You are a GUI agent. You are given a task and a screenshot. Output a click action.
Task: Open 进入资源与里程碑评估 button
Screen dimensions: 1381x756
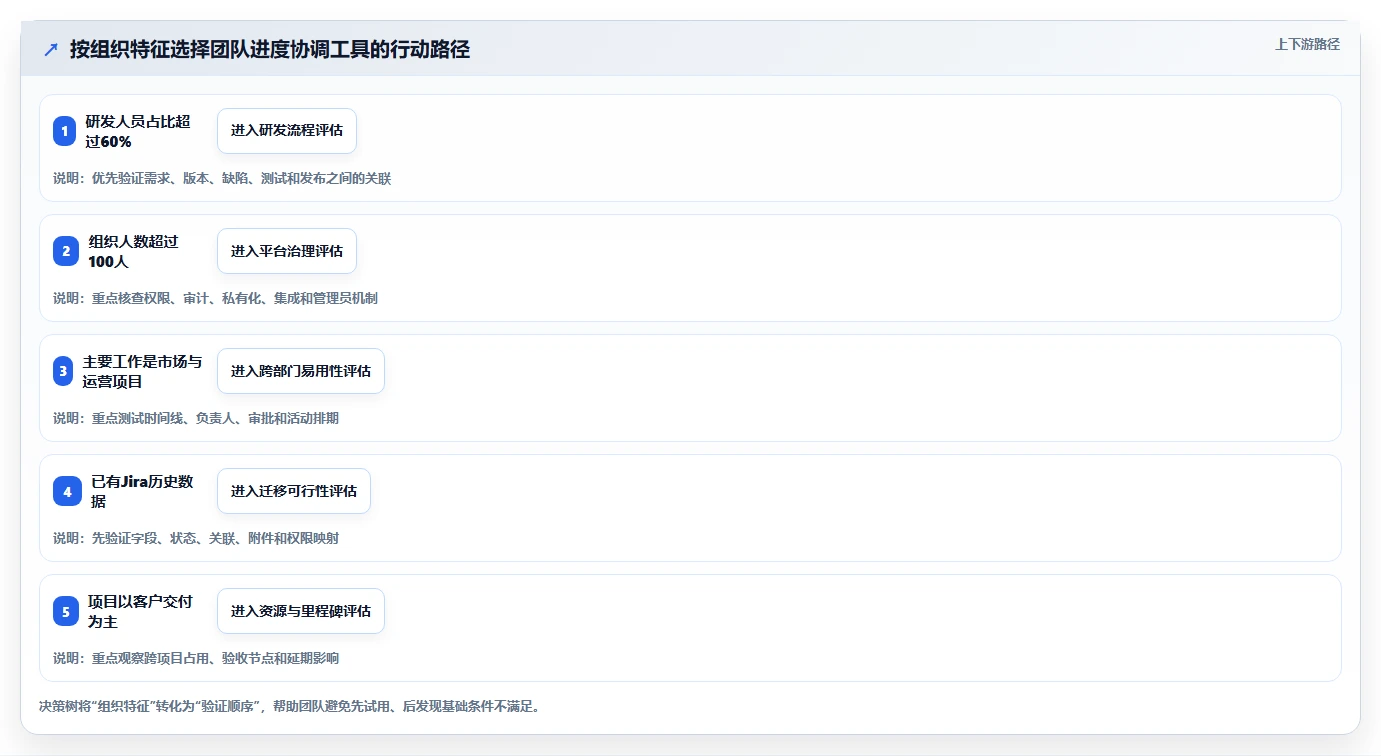point(301,611)
